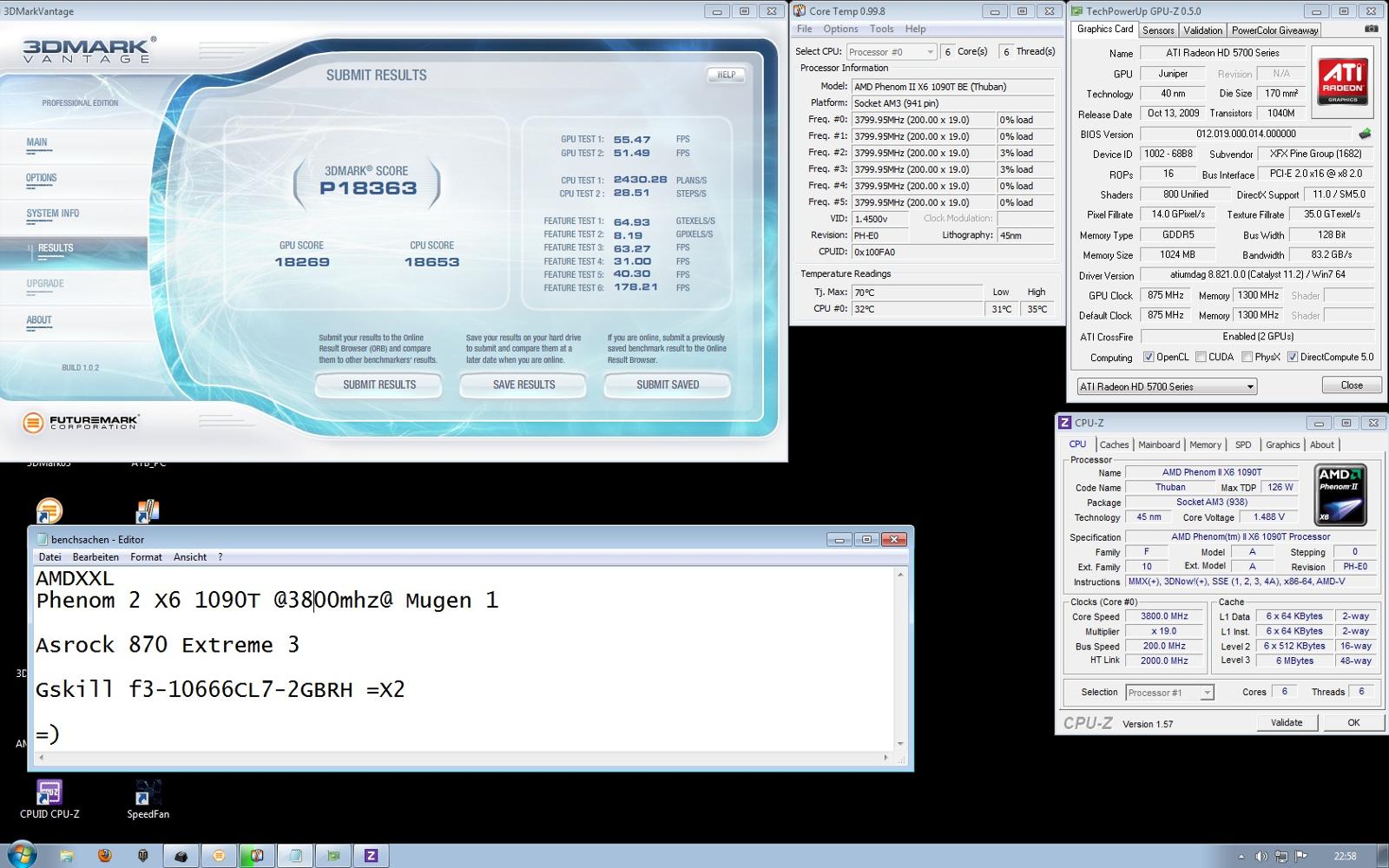1389x868 pixels.
Task: Click the GPU-Z BIOS save chip icon
Action: 1365,134
